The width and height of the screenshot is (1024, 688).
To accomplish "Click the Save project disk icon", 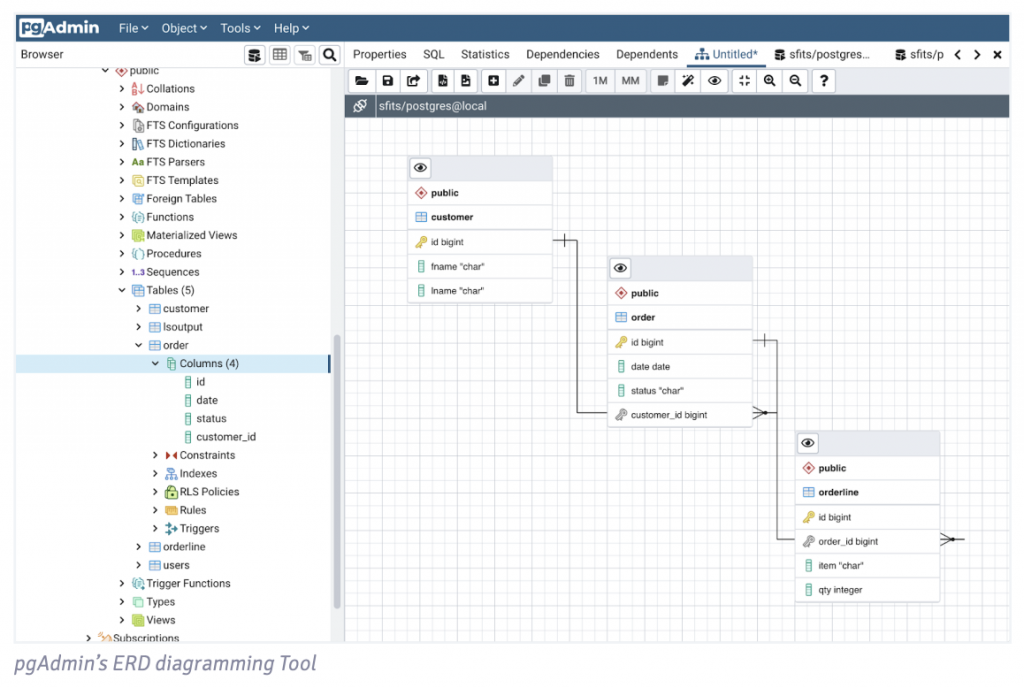I will 387,81.
